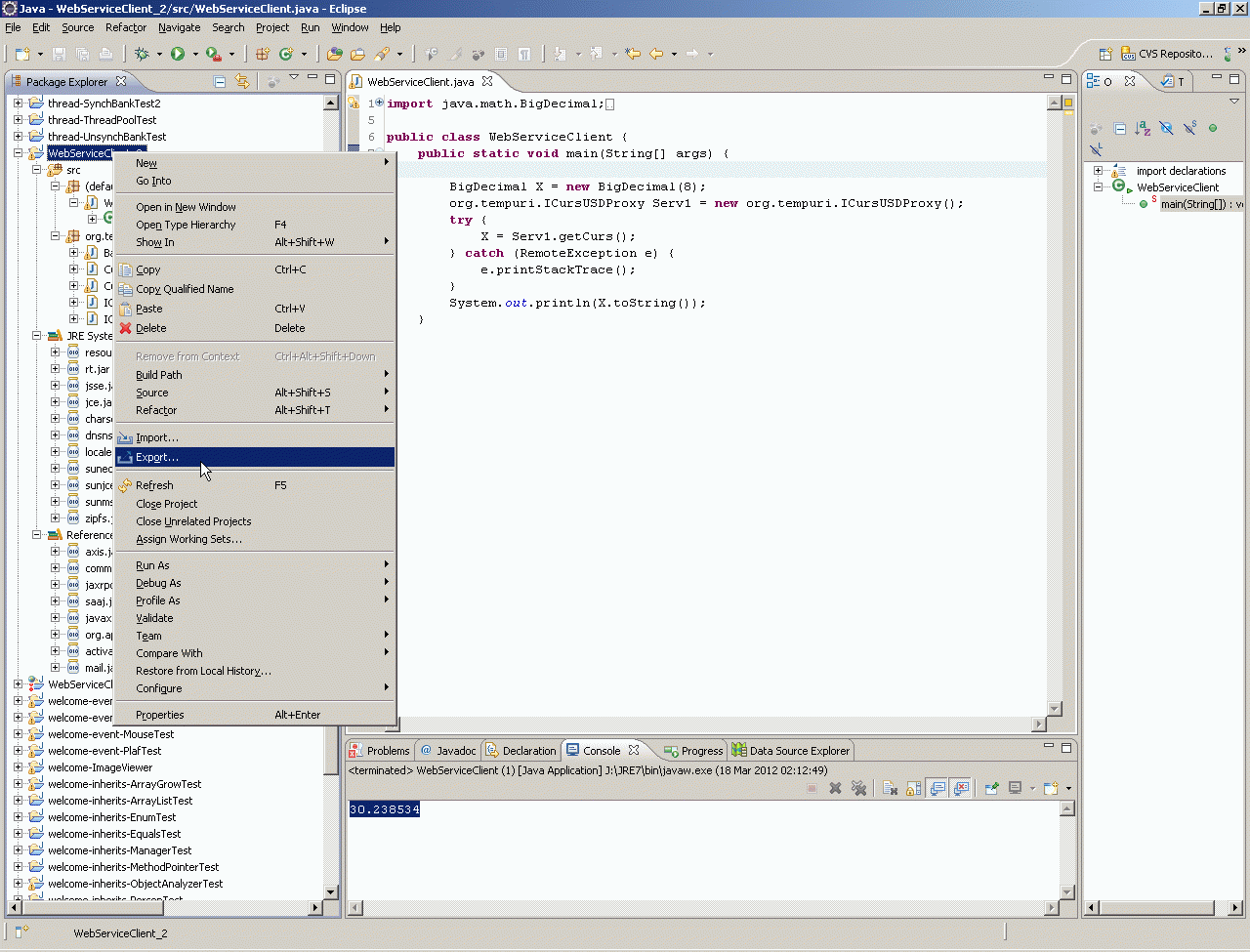Toggle Hide Fields in Outline view
The width and height of the screenshot is (1250, 952).
coord(1166,128)
